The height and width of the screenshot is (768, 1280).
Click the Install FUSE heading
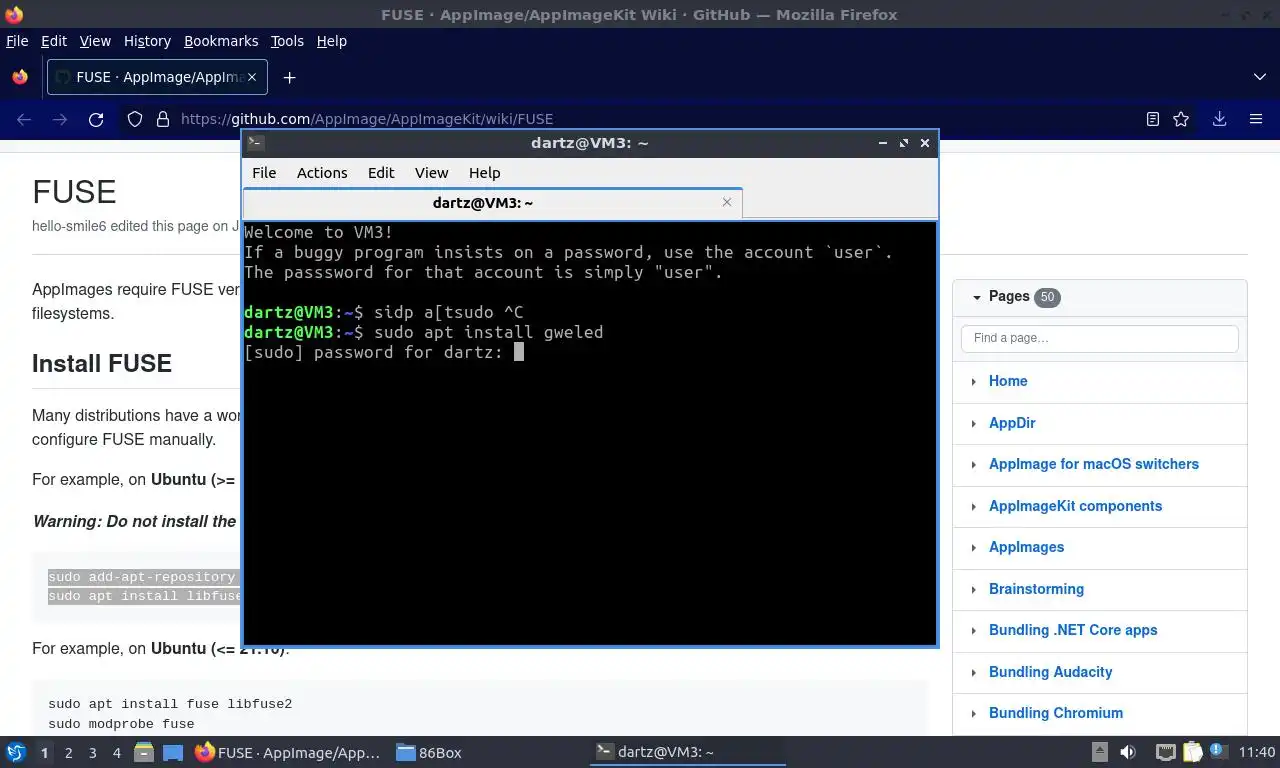(x=102, y=363)
